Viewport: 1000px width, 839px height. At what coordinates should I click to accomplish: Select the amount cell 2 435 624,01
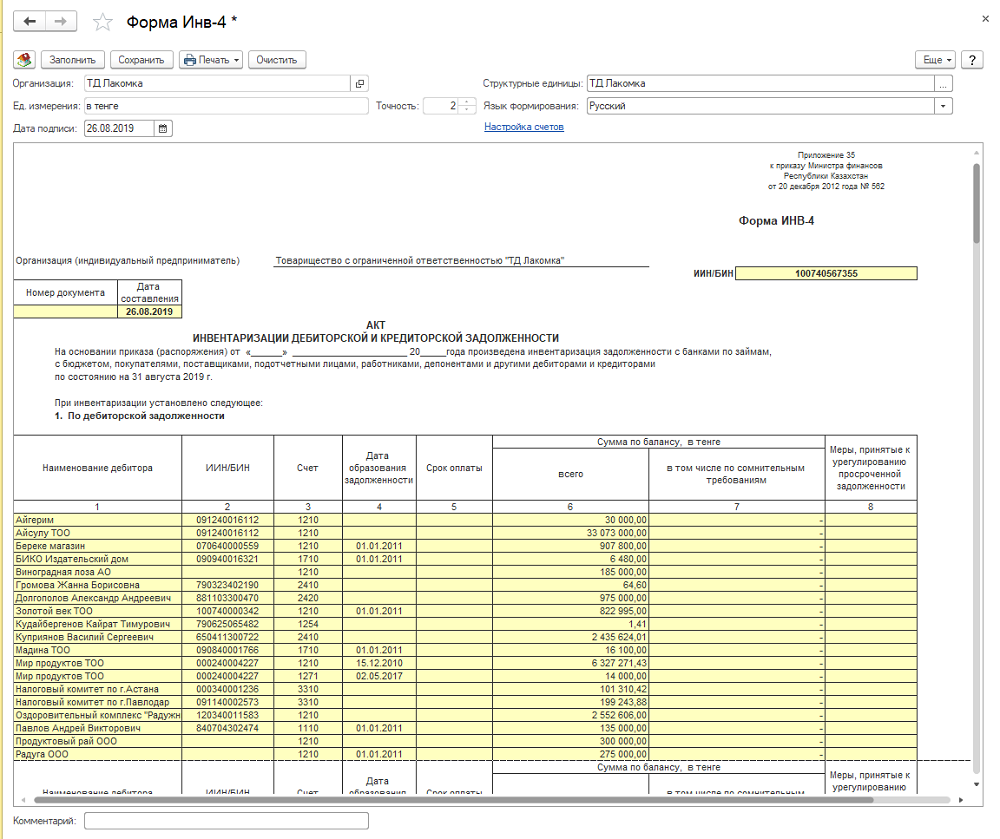[570, 637]
